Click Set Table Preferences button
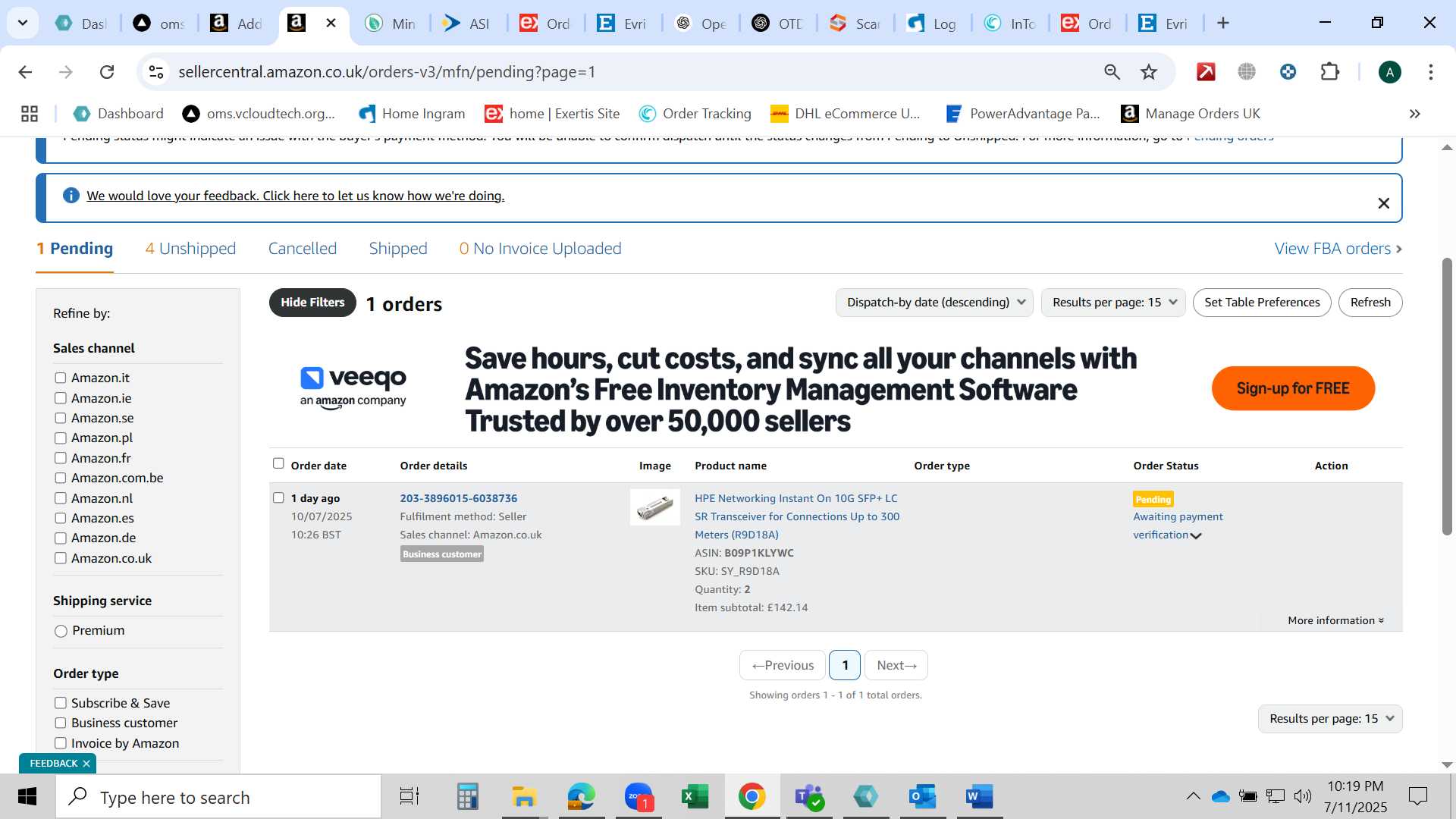This screenshot has width=1456, height=819. click(1262, 303)
